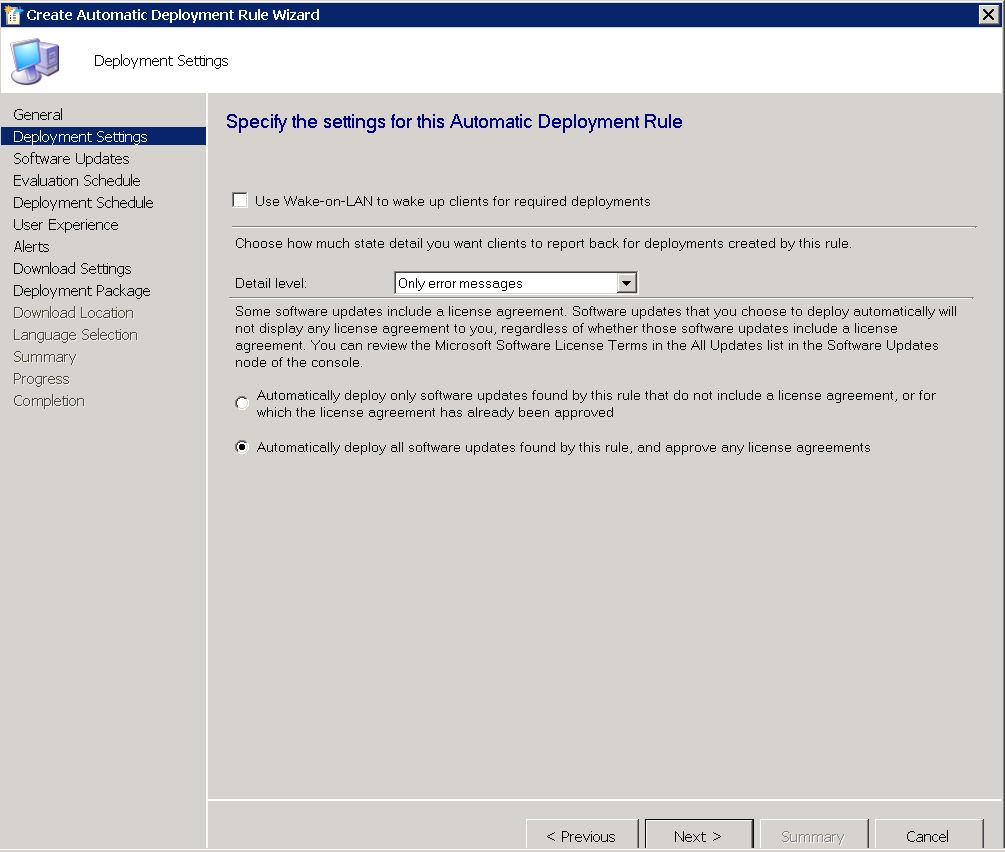This screenshot has height=852, width=1005.
Task: Cancel the wizard
Action: (927, 835)
